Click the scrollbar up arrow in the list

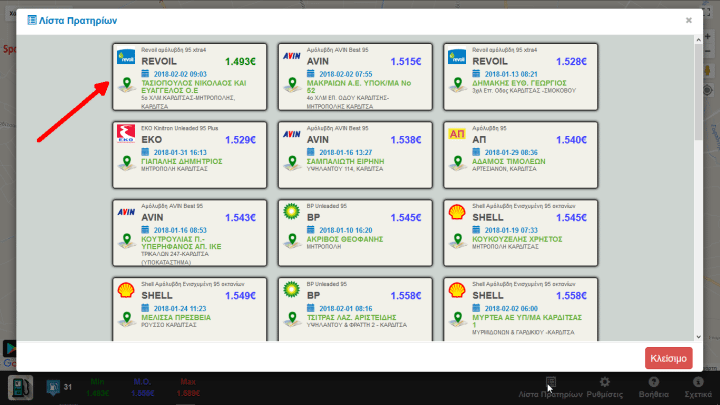(698, 40)
